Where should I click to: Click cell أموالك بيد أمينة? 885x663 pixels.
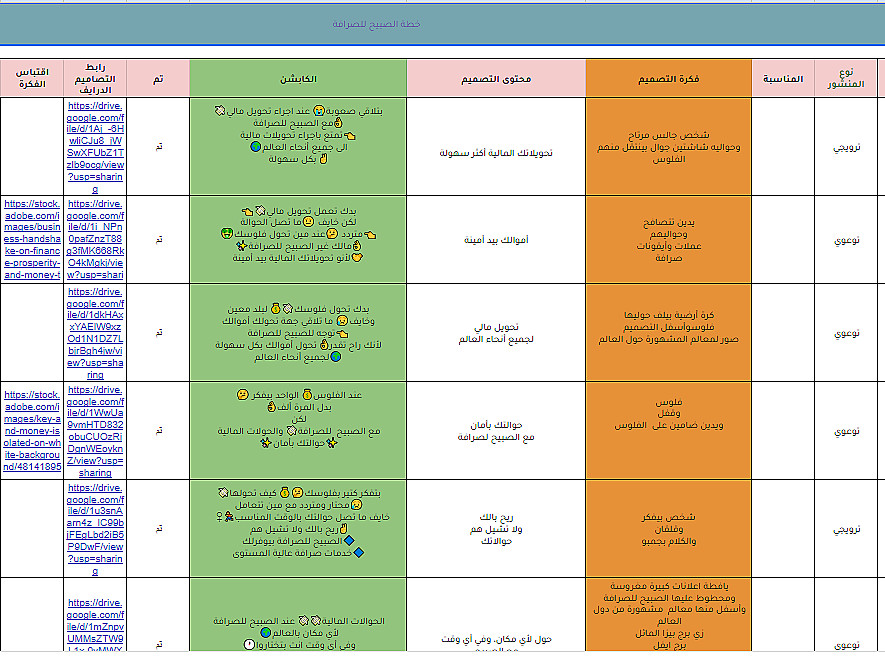496,240
